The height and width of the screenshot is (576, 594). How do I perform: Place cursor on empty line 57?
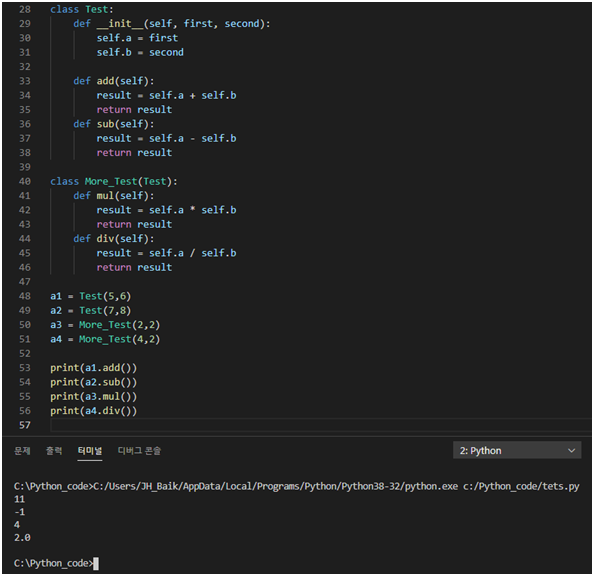click(320, 425)
